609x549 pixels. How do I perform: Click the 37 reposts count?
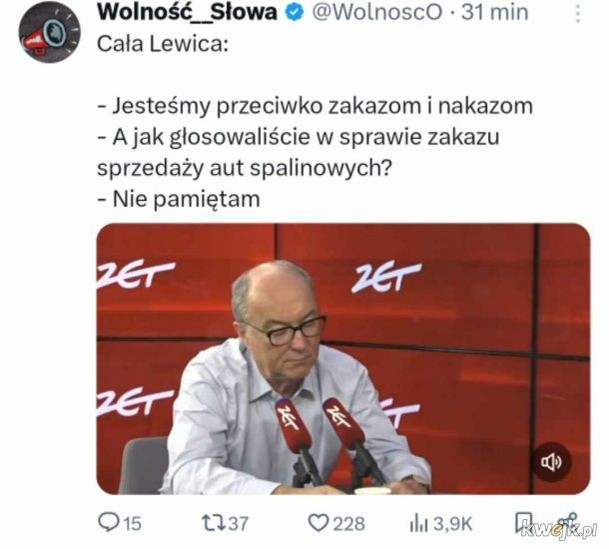[x=238, y=523]
